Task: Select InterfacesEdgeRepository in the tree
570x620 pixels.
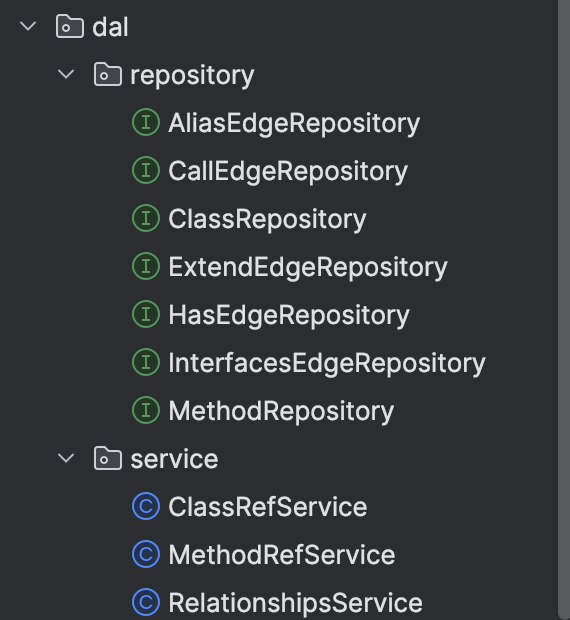Action: (327, 363)
